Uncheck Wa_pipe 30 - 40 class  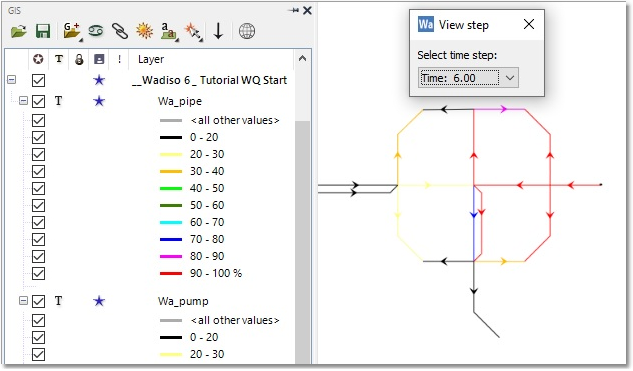coord(38,171)
